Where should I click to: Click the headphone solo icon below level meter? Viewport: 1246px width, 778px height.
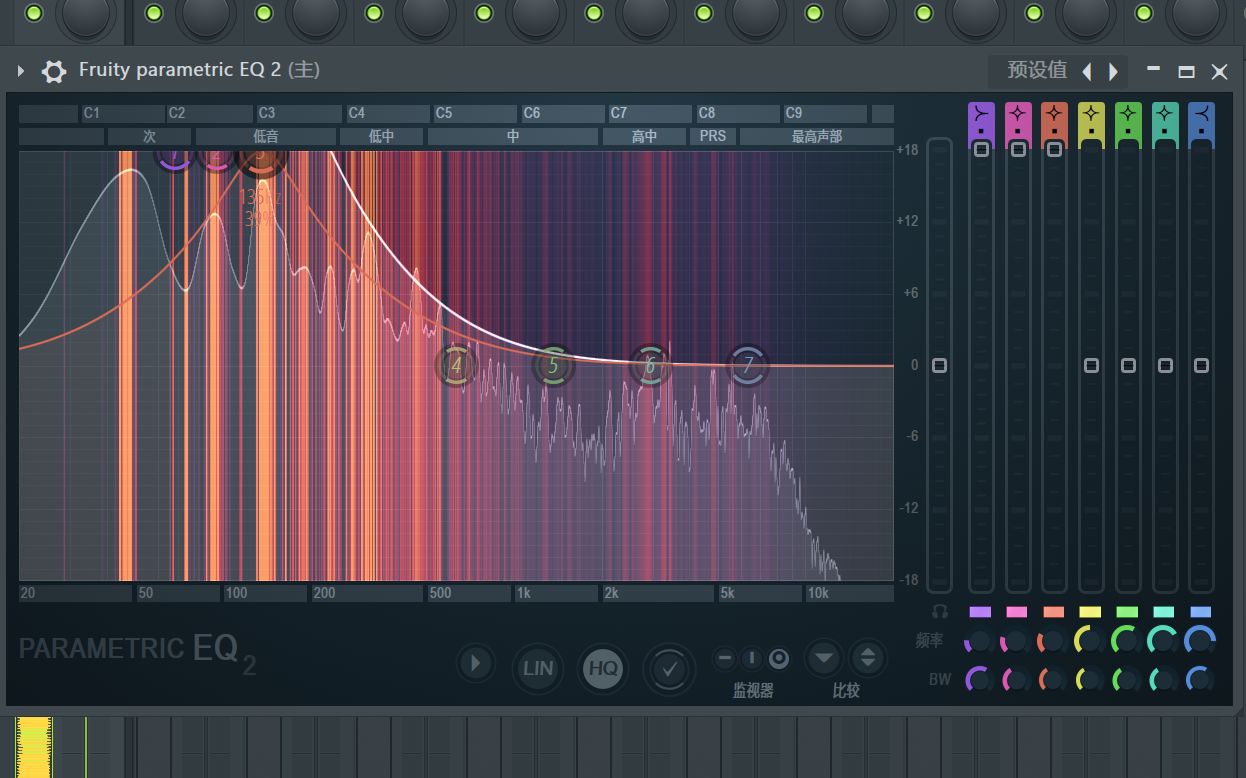point(939,611)
